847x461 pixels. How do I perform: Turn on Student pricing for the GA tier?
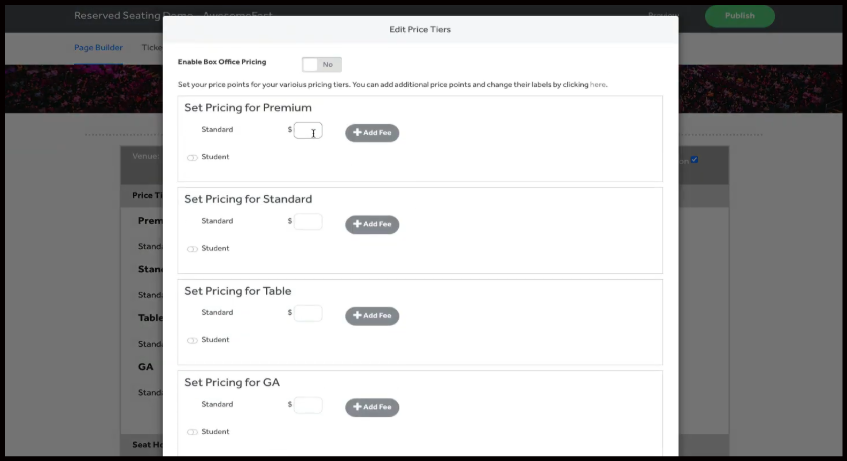pyautogui.click(x=192, y=432)
